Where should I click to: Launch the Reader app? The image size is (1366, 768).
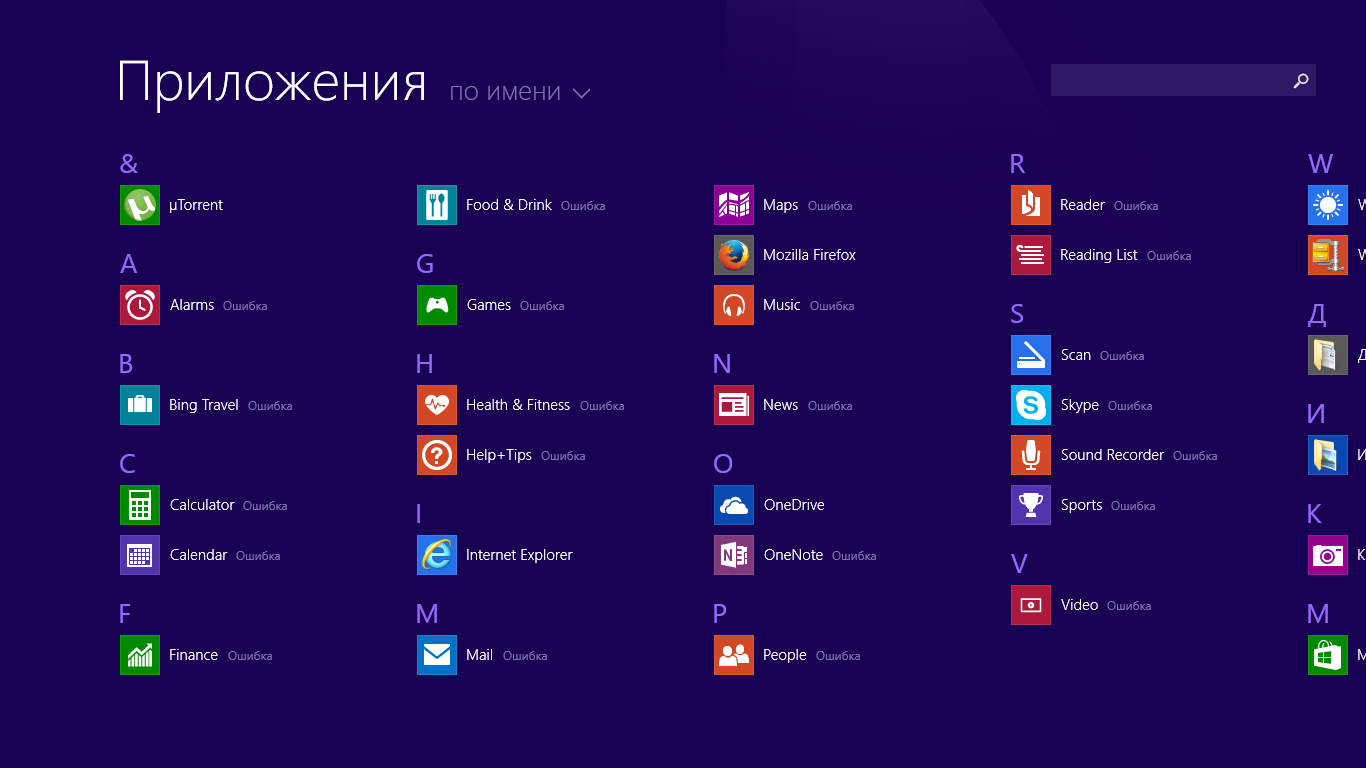[x=1031, y=205]
